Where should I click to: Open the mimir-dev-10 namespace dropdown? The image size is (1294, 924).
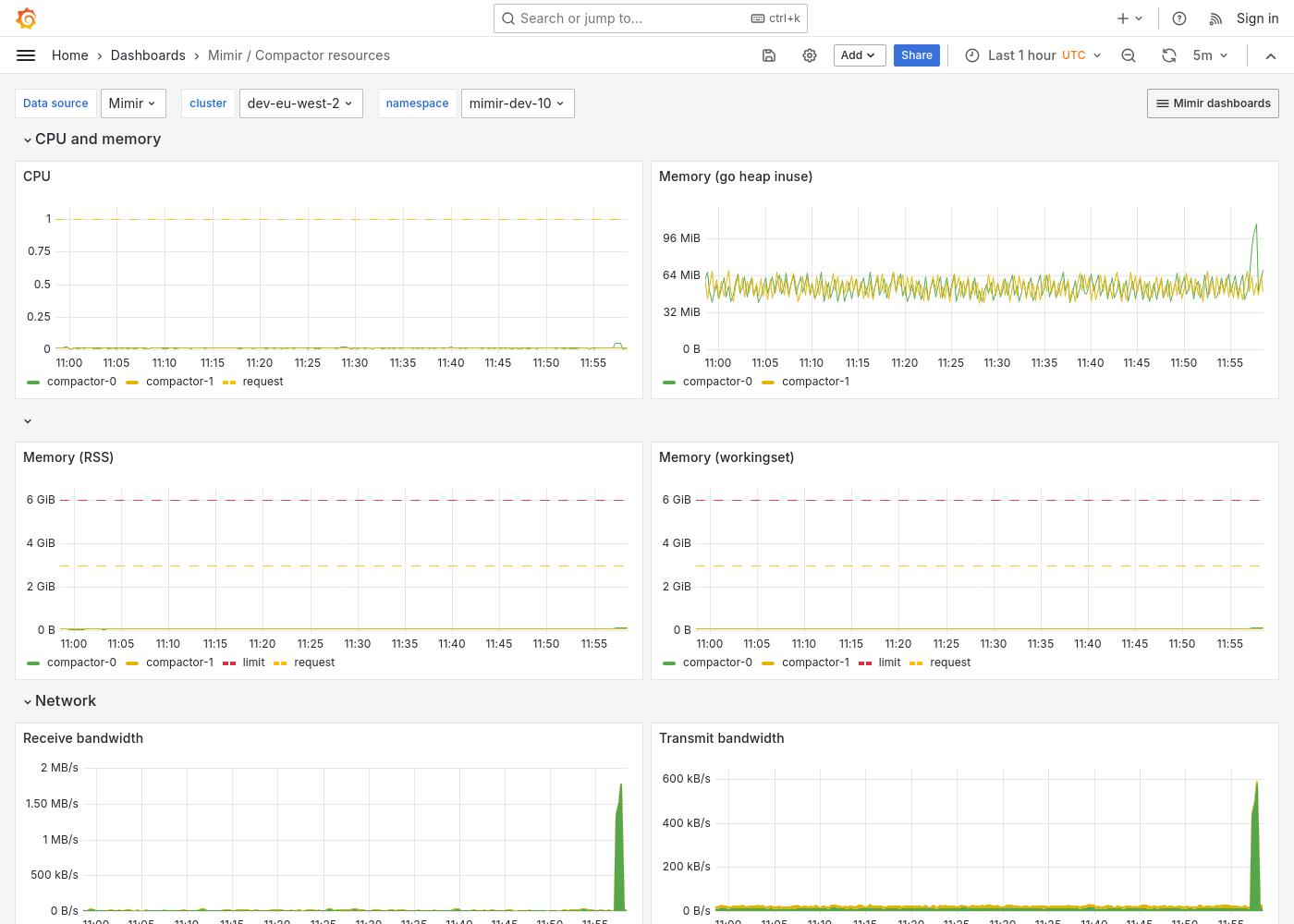pyautogui.click(x=518, y=103)
